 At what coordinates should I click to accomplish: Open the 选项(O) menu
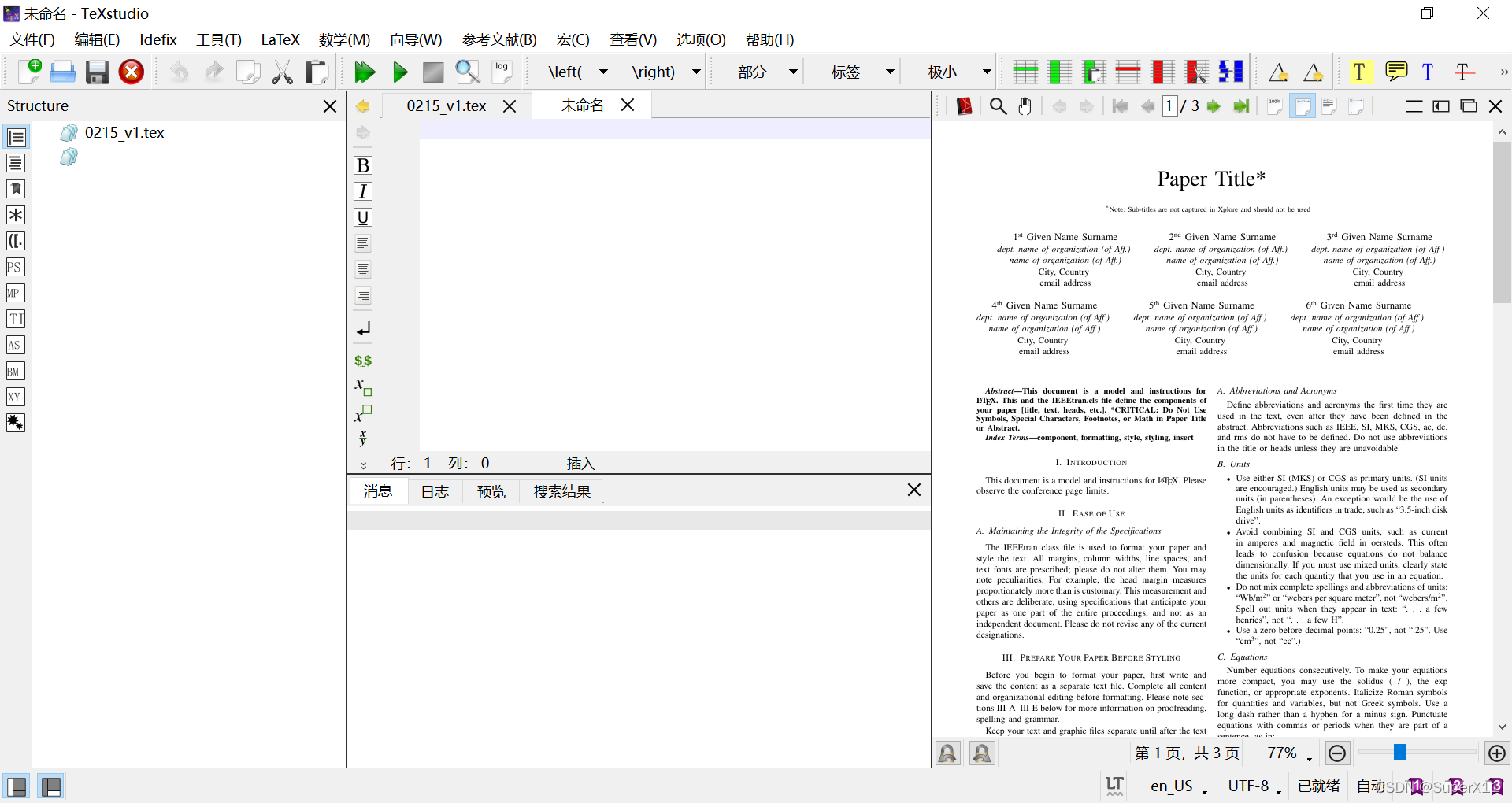click(x=701, y=39)
